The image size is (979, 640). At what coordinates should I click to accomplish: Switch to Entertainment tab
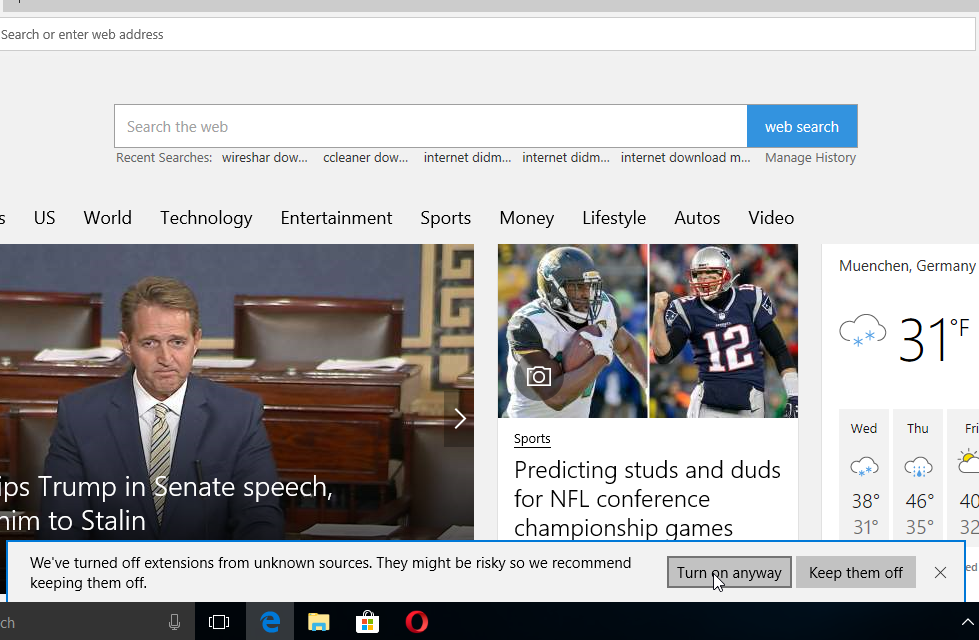(336, 218)
